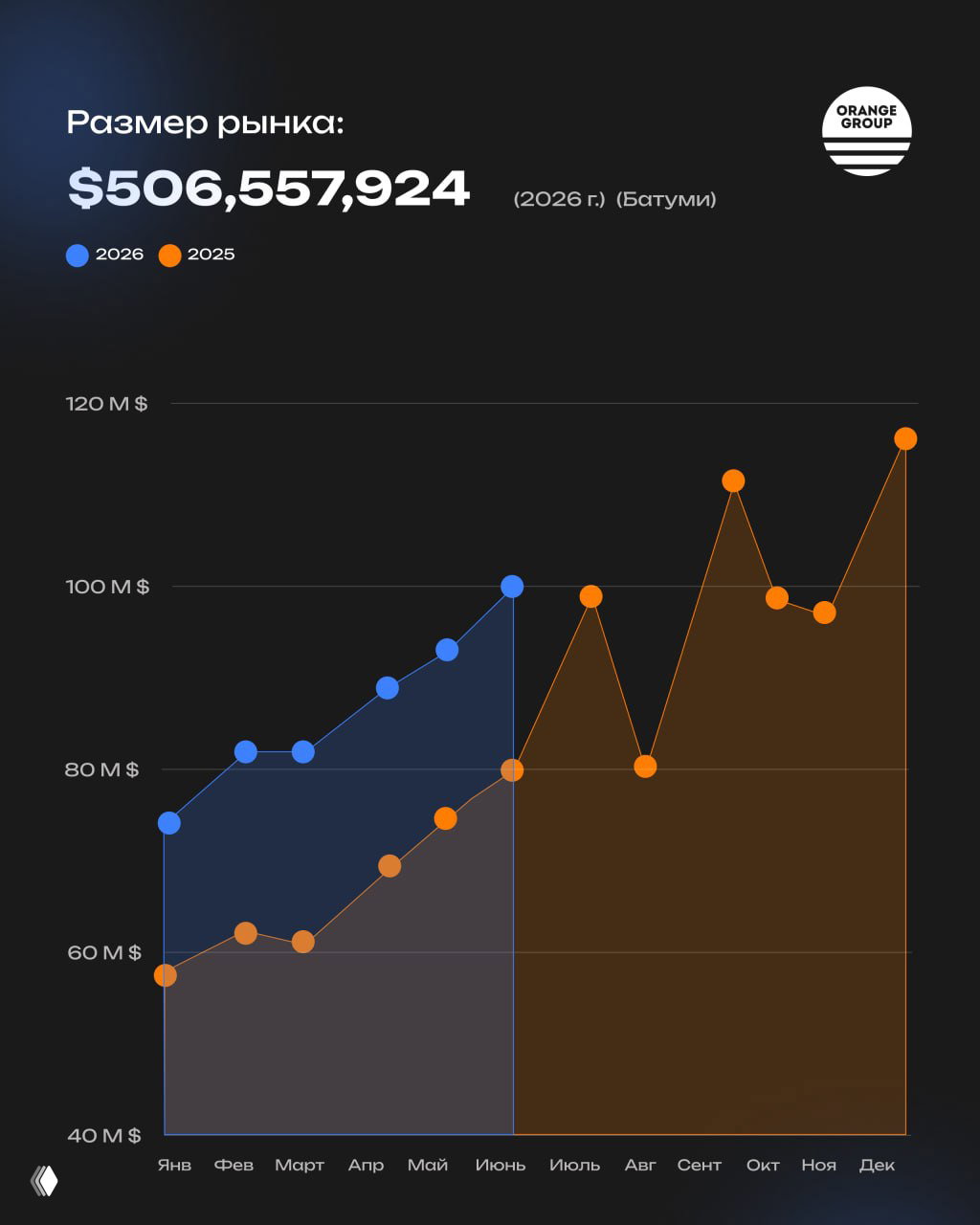This screenshot has height=1225, width=980.
Task: Select the orange 2025 October data point
Action: [x=777, y=598]
